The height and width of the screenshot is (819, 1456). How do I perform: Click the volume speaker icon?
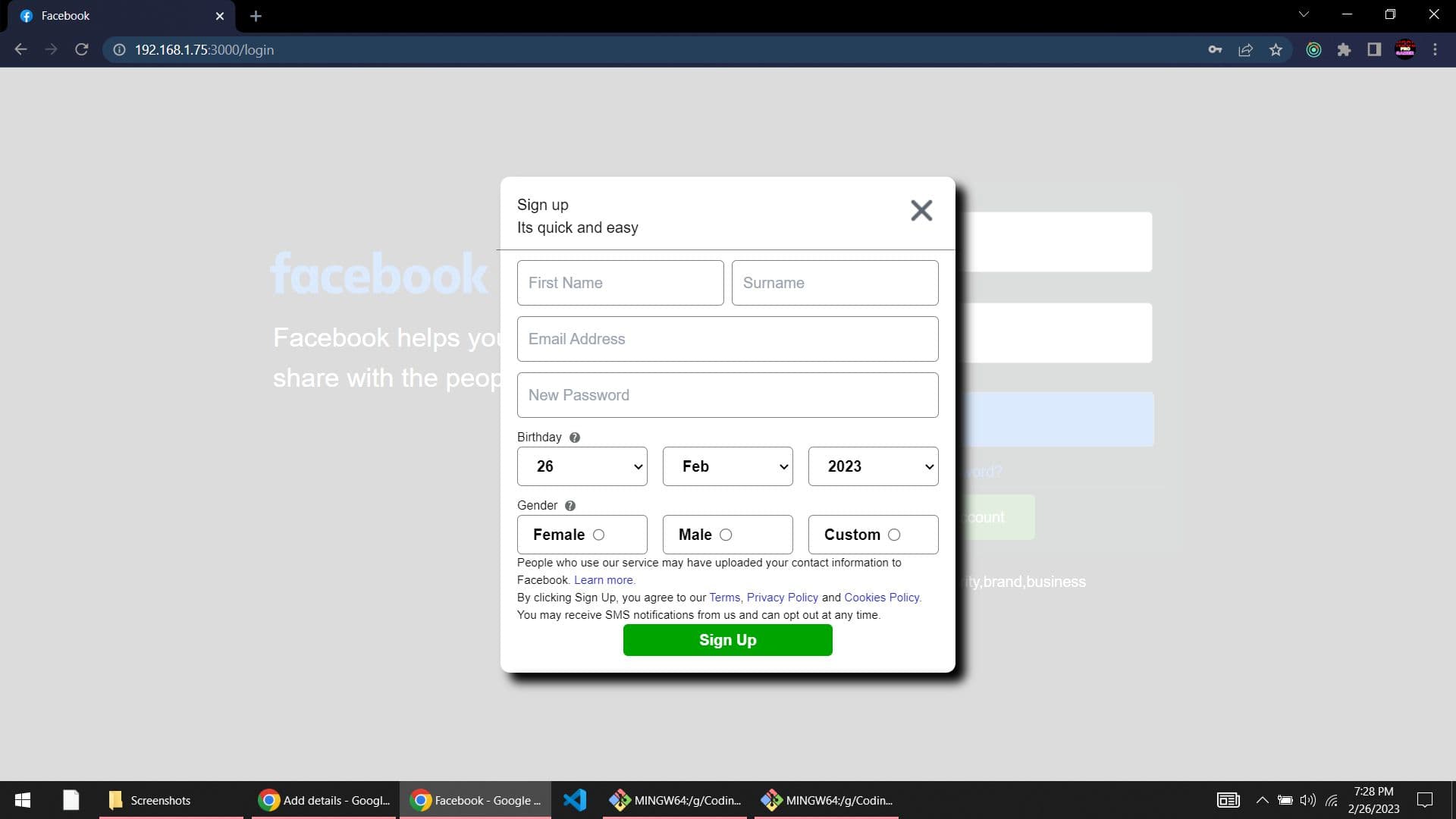click(x=1307, y=800)
